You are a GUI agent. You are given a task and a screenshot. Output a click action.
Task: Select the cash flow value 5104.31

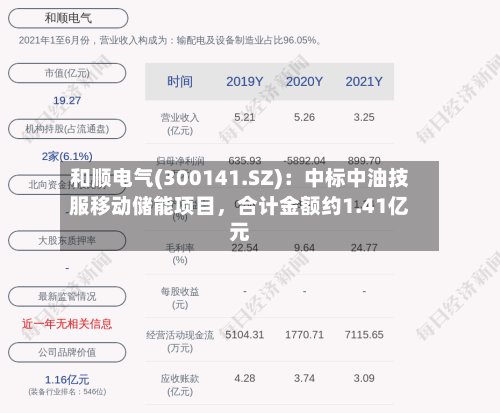pyautogui.click(x=245, y=335)
